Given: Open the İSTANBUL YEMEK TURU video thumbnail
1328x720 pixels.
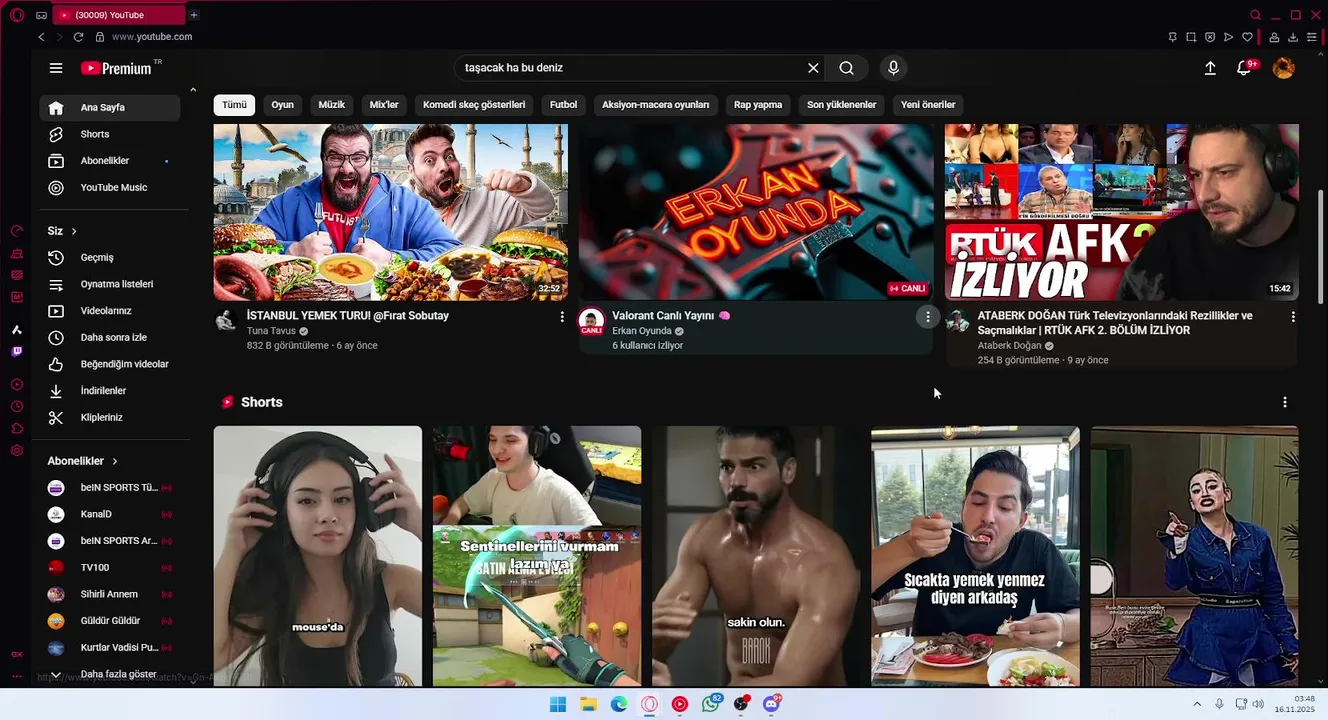Looking at the screenshot, I should [x=391, y=212].
